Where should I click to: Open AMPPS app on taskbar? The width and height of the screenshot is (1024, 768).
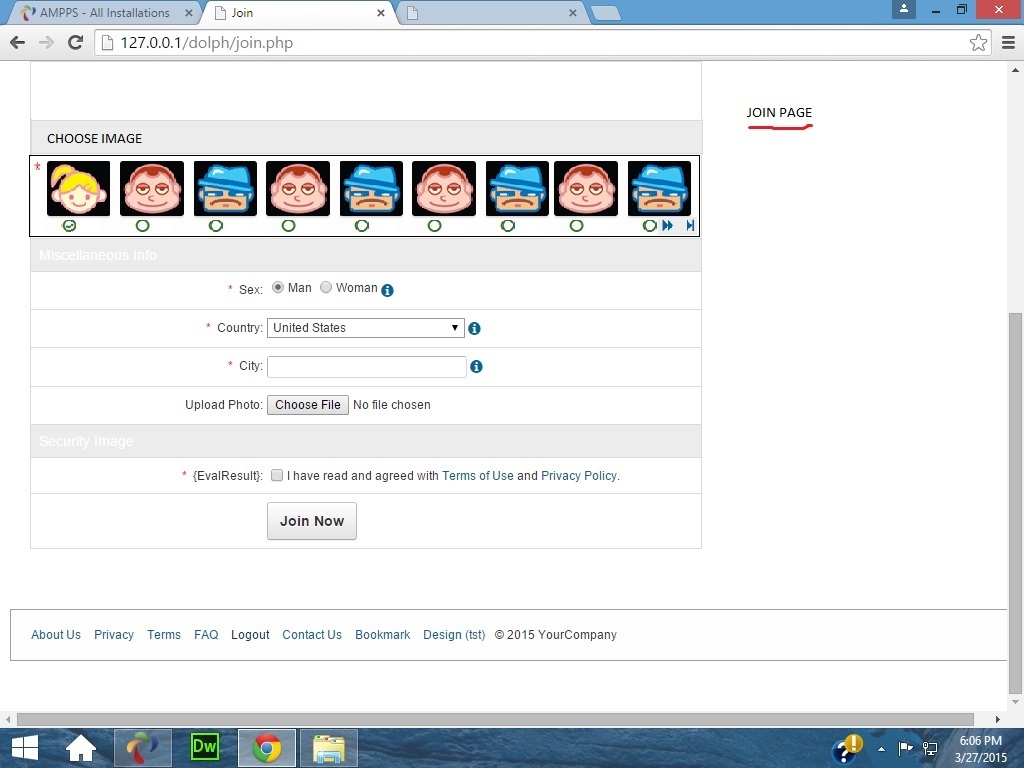pyautogui.click(x=142, y=748)
